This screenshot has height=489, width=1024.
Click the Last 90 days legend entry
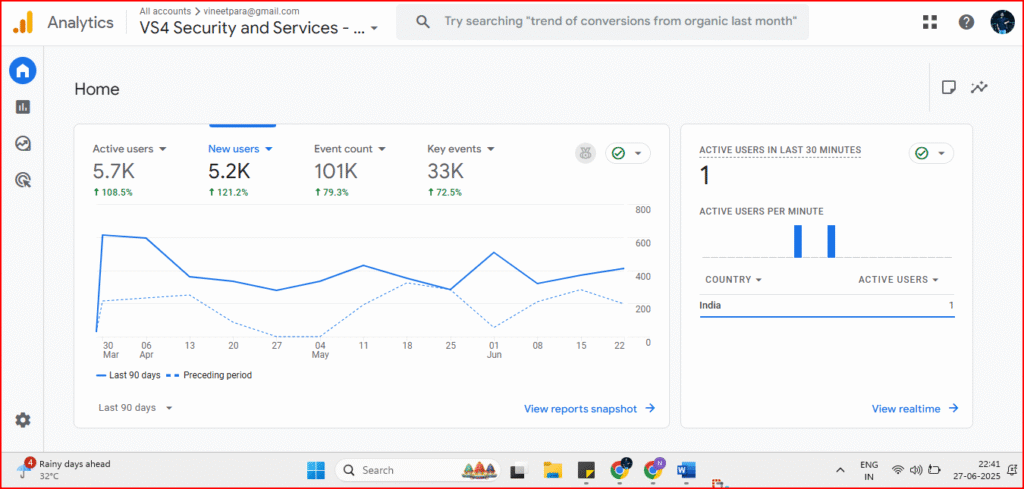126,375
